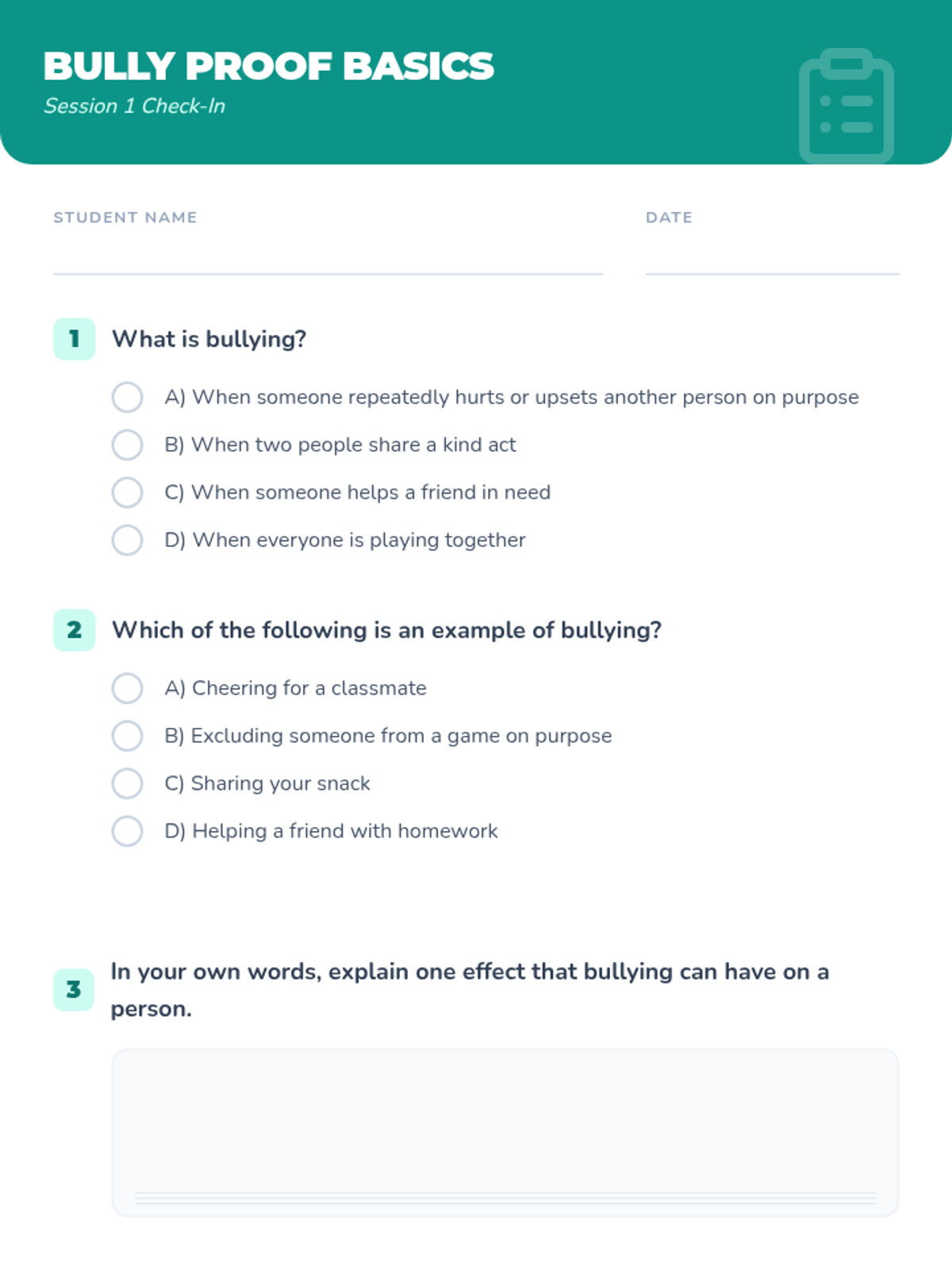Select option A, Cheering for a classmate
The width and height of the screenshot is (952, 1270).
click(127, 688)
